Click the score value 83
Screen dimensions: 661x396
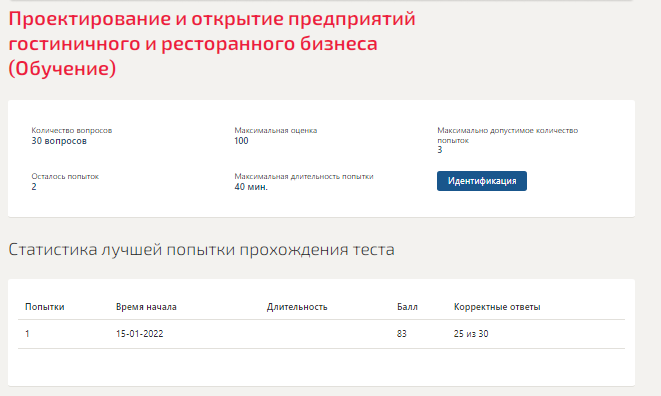[x=402, y=334]
